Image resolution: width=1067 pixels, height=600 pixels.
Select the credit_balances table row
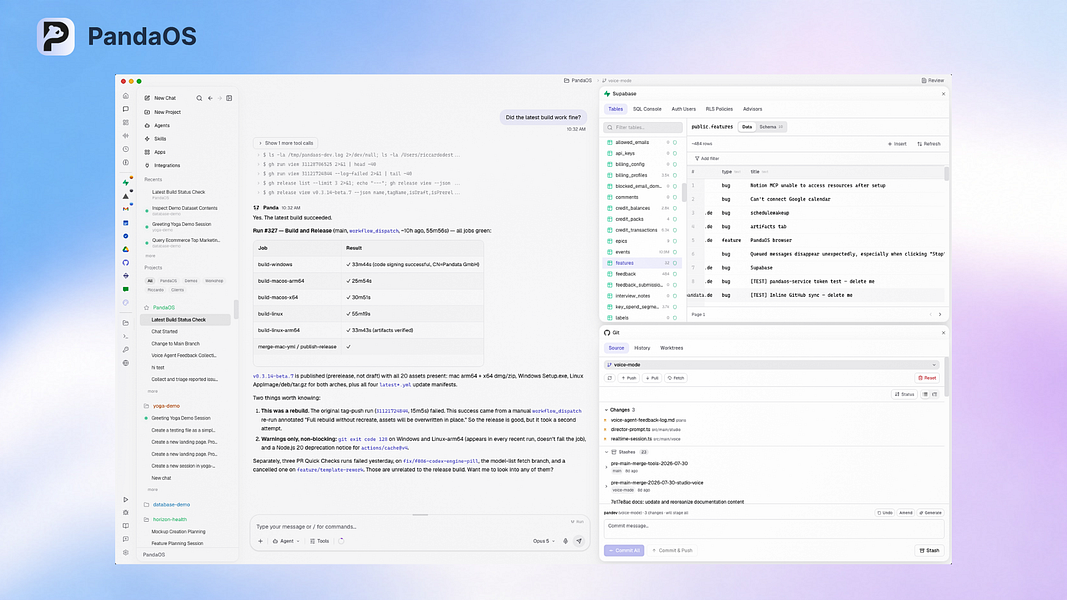(641, 208)
